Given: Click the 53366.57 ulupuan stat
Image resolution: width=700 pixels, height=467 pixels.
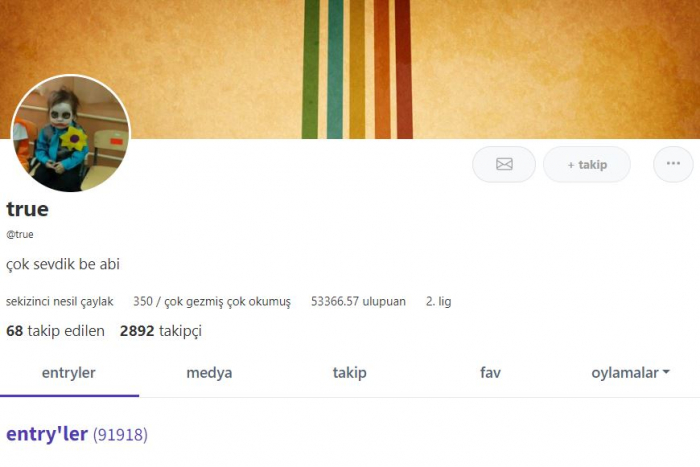Looking at the screenshot, I should pyautogui.click(x=358, y=301).
